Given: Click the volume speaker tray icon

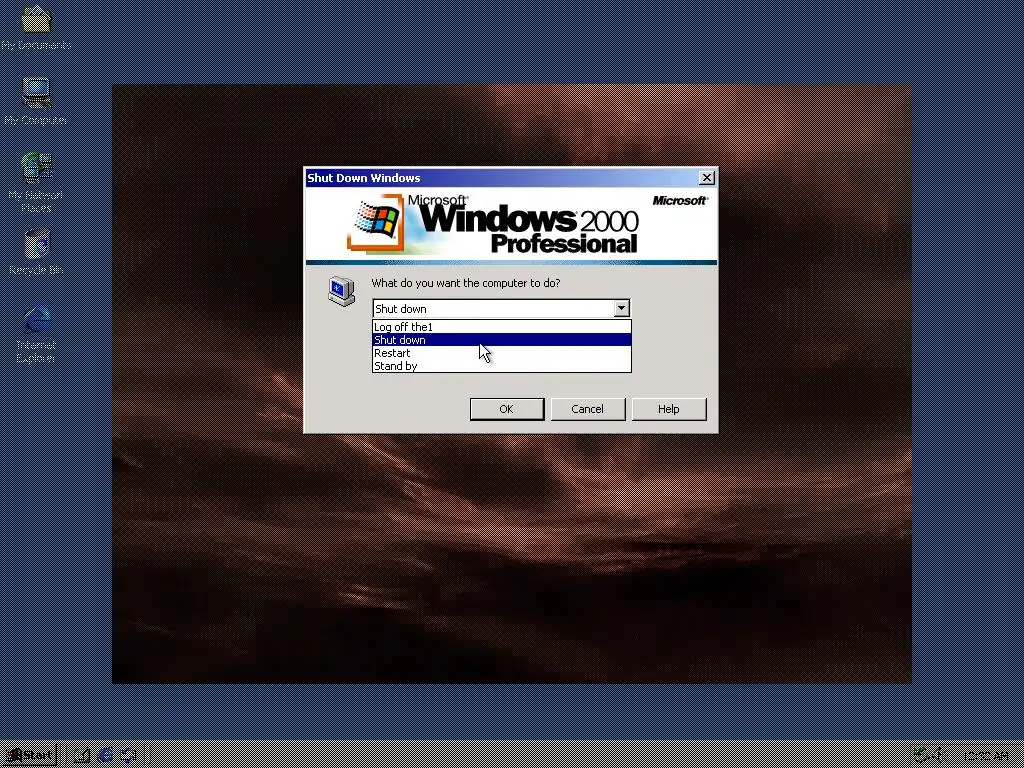Looking at the screenshot, I should click(x=940, y=756).
